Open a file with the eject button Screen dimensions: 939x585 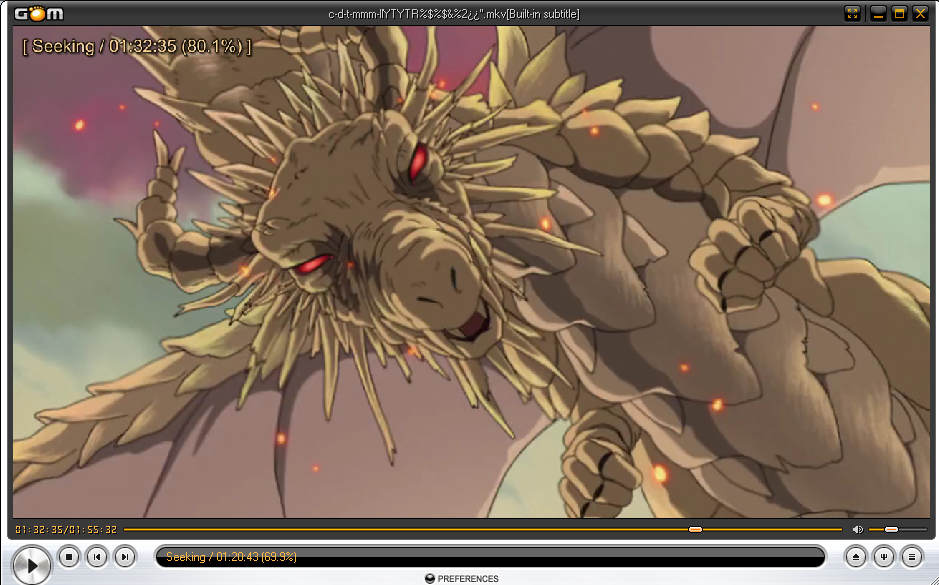click(855, 557)
